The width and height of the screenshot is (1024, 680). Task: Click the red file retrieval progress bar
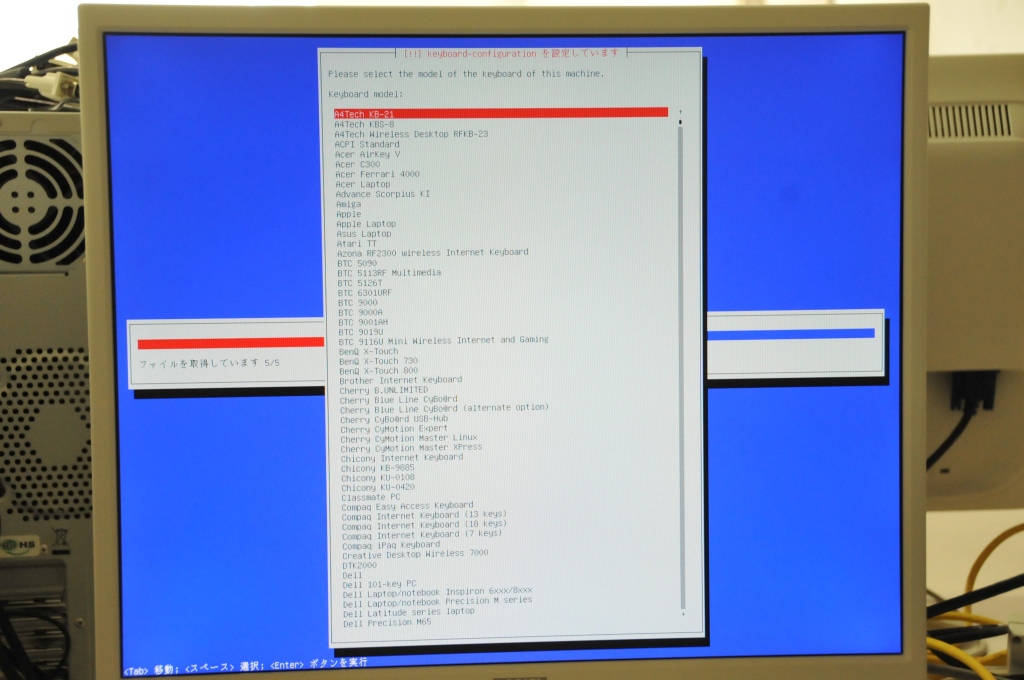click(x=230, y=343)
